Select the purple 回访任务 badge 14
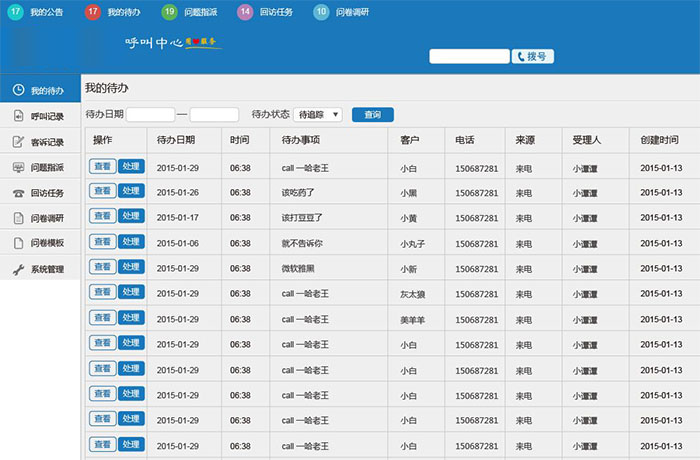Viewport: 700px width, 460px height. coord(245,12)
